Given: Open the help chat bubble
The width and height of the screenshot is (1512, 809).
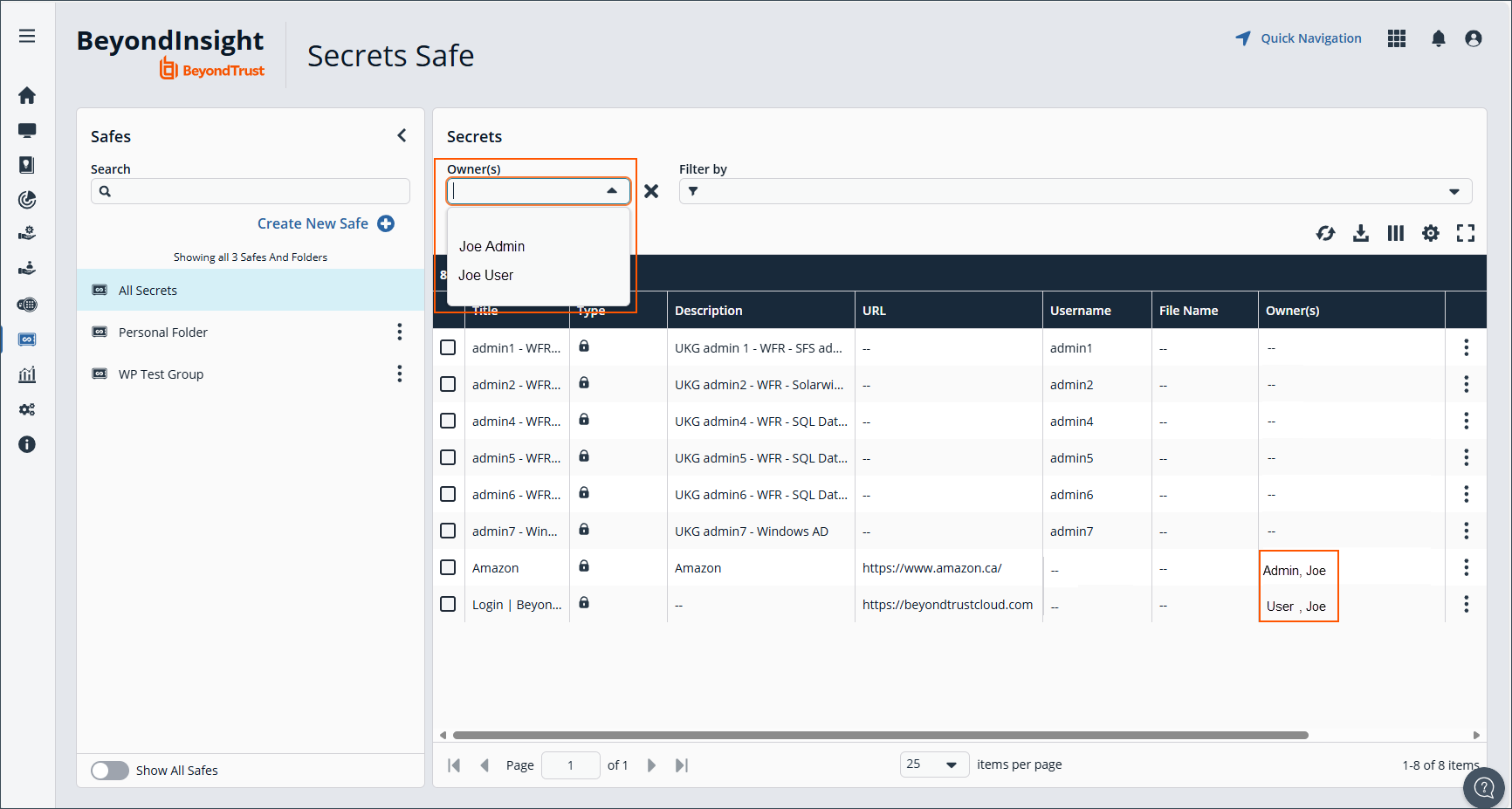Looking at the screenshot, I should click(1484, 788).
